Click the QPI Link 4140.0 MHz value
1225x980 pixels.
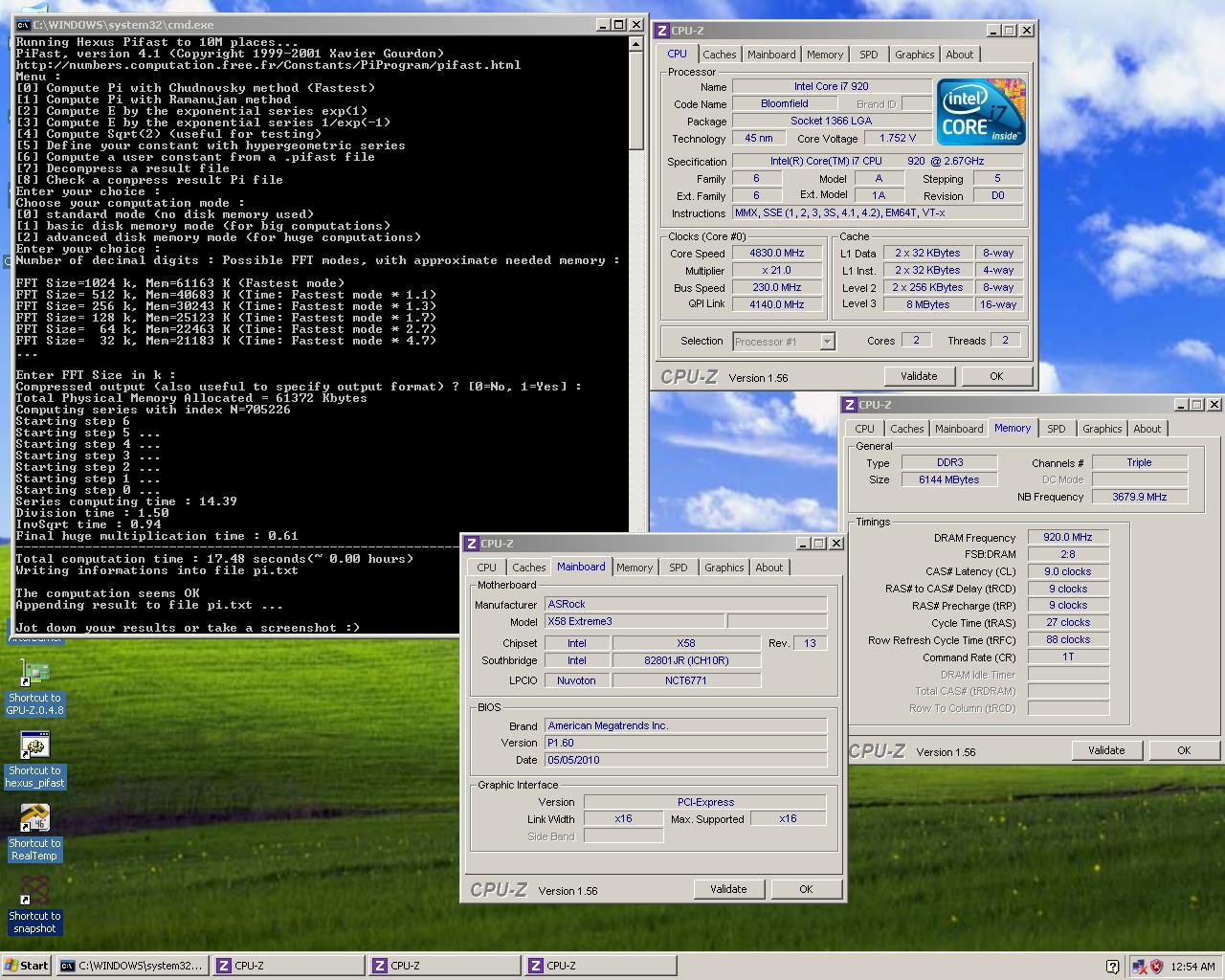(777, 304)
